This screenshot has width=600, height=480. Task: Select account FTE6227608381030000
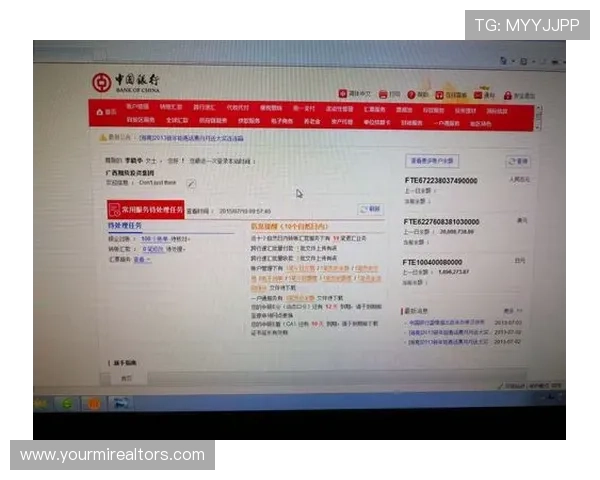click(441, 222)
